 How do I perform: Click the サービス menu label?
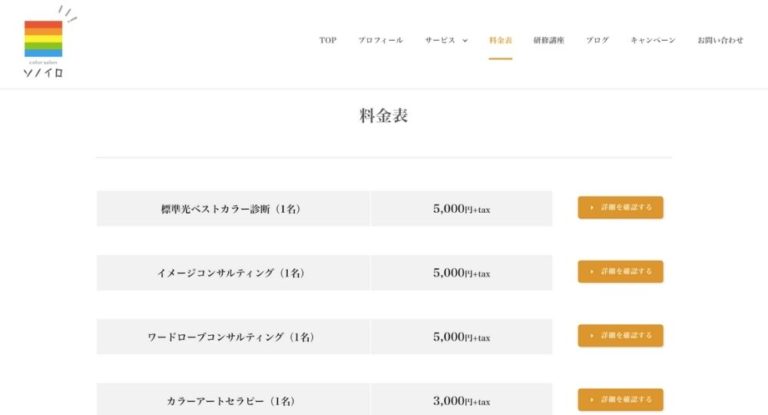(440, 40)
